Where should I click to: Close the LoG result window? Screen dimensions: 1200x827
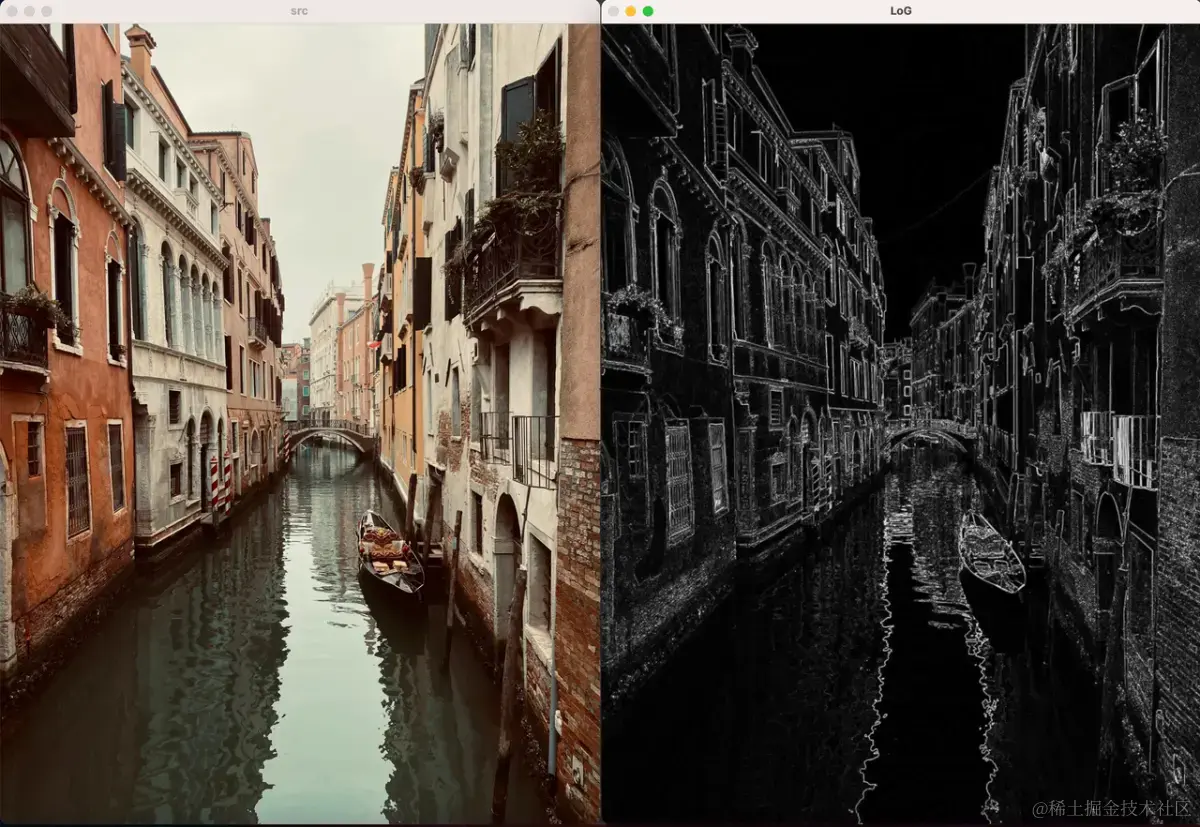613,10
